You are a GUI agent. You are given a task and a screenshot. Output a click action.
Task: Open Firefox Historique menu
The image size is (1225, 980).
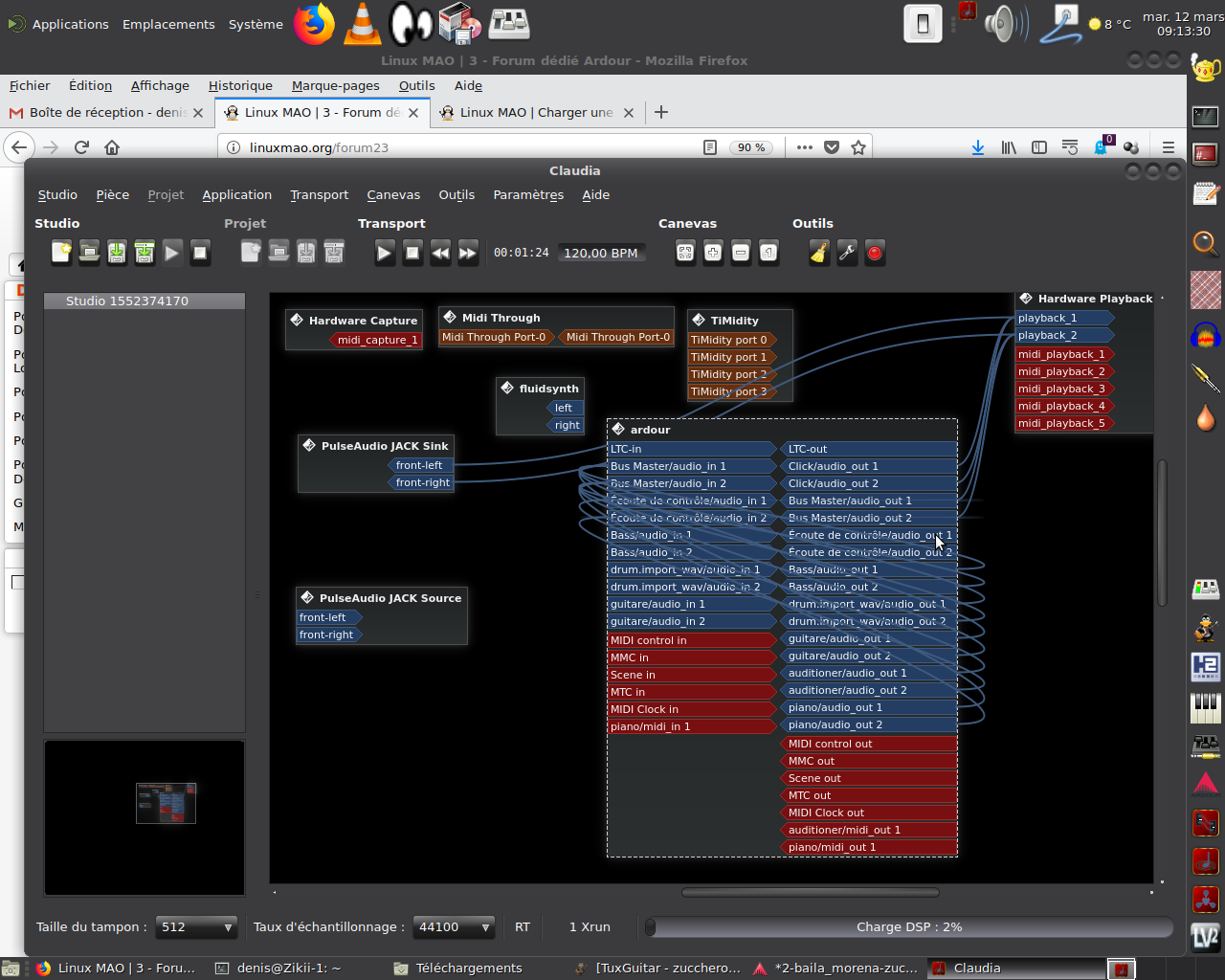pos(240,85)
